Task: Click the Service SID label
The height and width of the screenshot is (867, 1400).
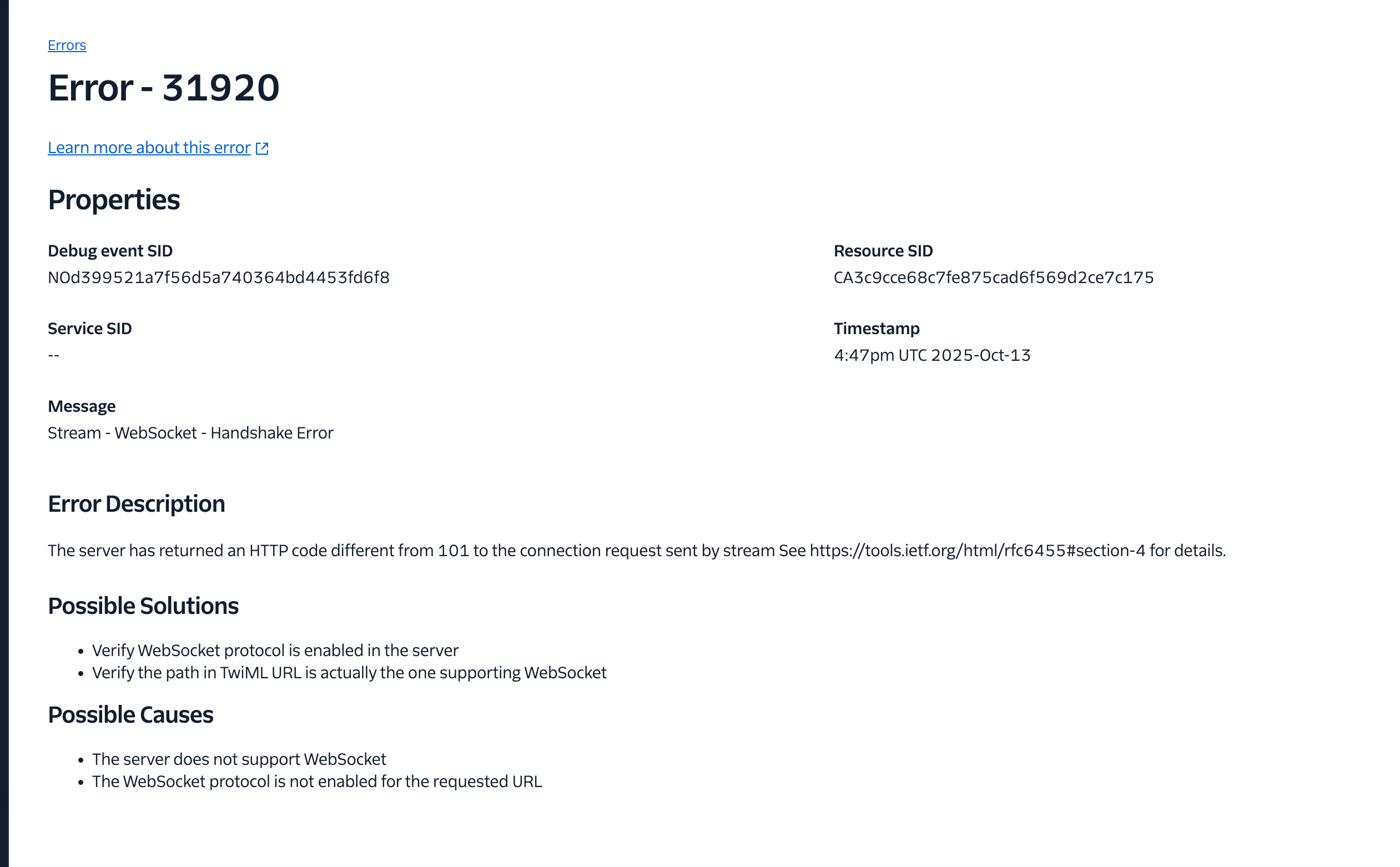Action: tap(89, 329)
